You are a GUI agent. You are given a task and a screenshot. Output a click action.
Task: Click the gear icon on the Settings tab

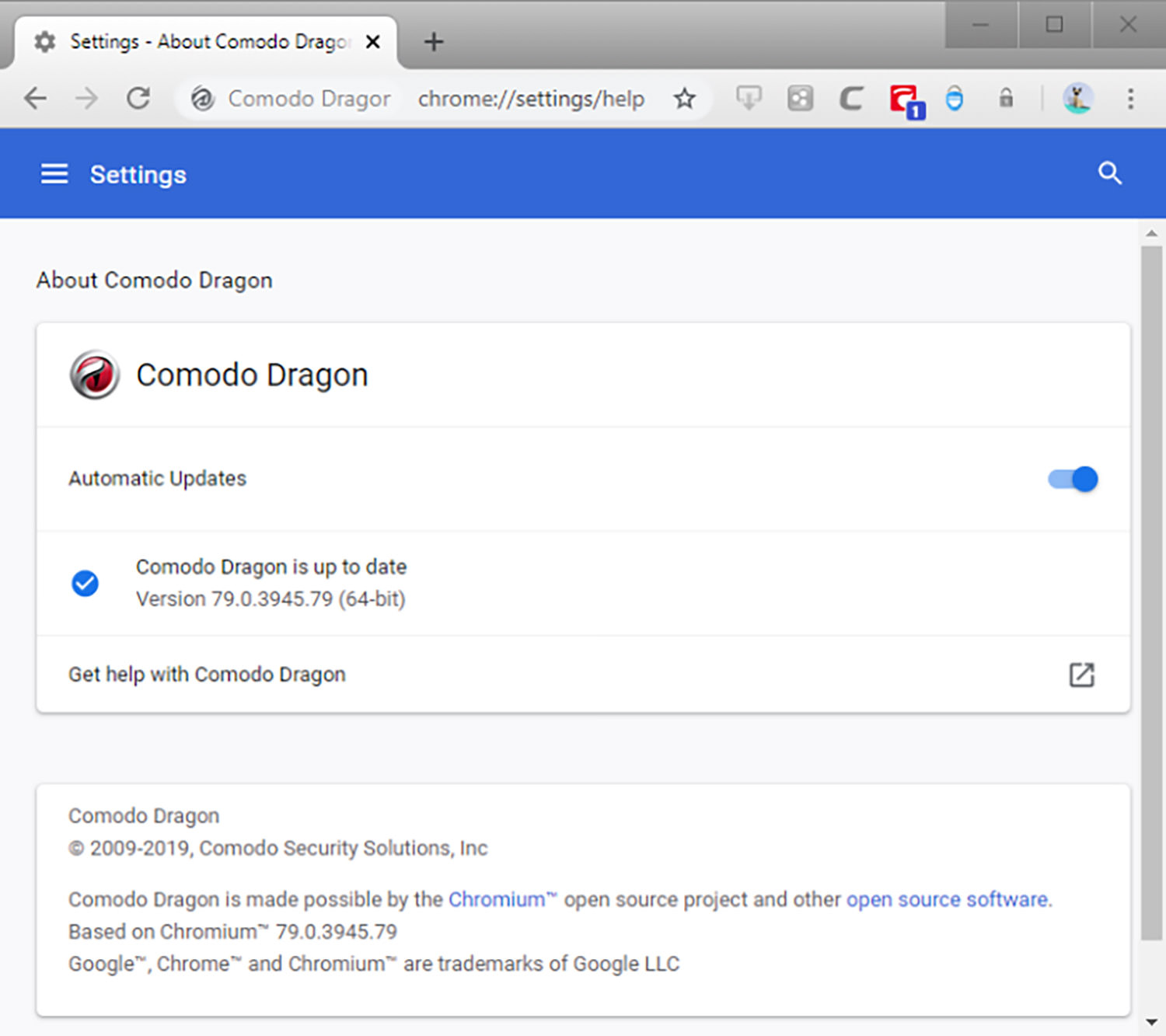pos(45,41)
